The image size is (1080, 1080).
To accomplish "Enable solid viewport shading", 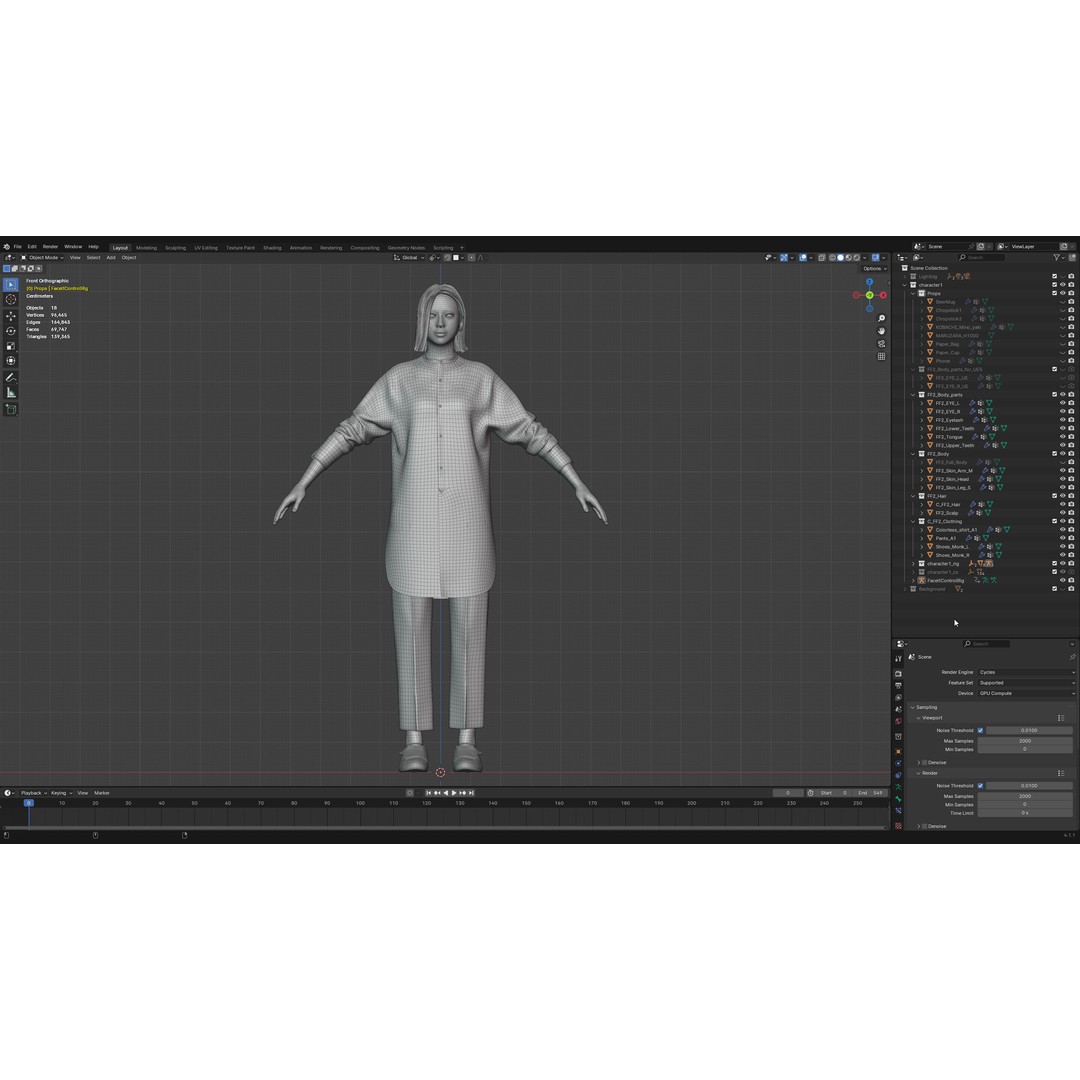I will pos(840,258).
